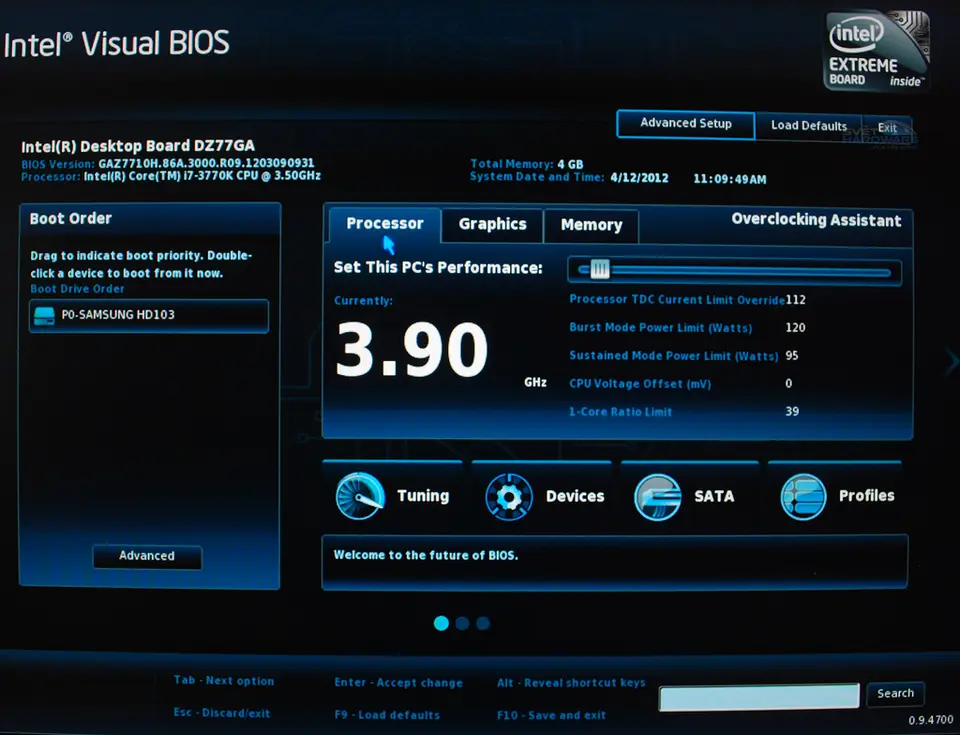The image size is (960, 735).
Task: Switch to the Processor tab
Action: tap(385, 224)
